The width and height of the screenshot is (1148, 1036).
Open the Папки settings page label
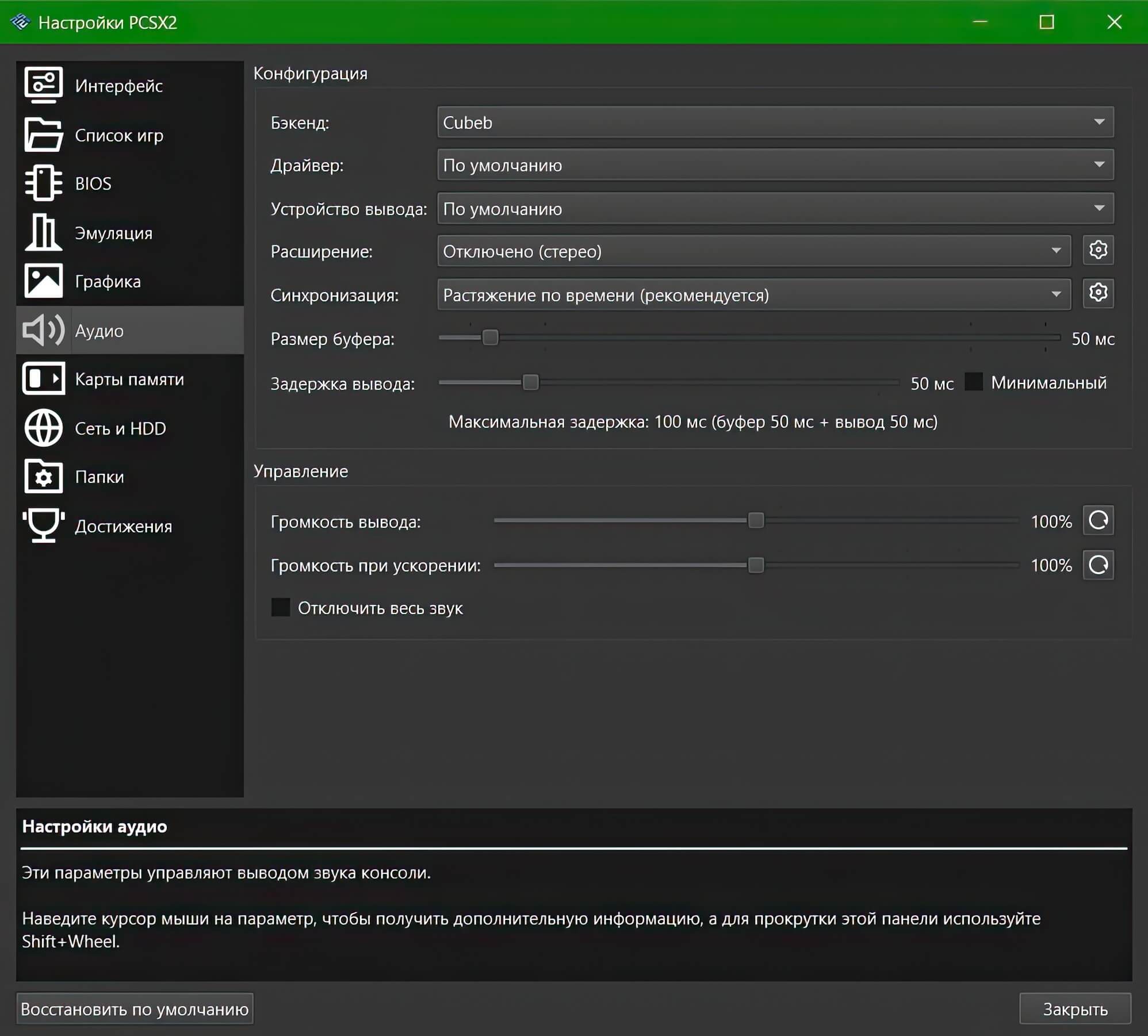[99, 477]
